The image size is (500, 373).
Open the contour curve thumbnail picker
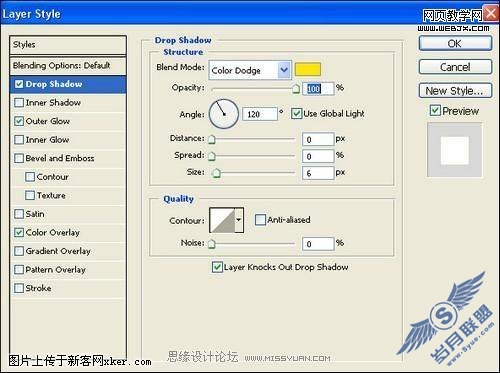[x=222, y=220]
